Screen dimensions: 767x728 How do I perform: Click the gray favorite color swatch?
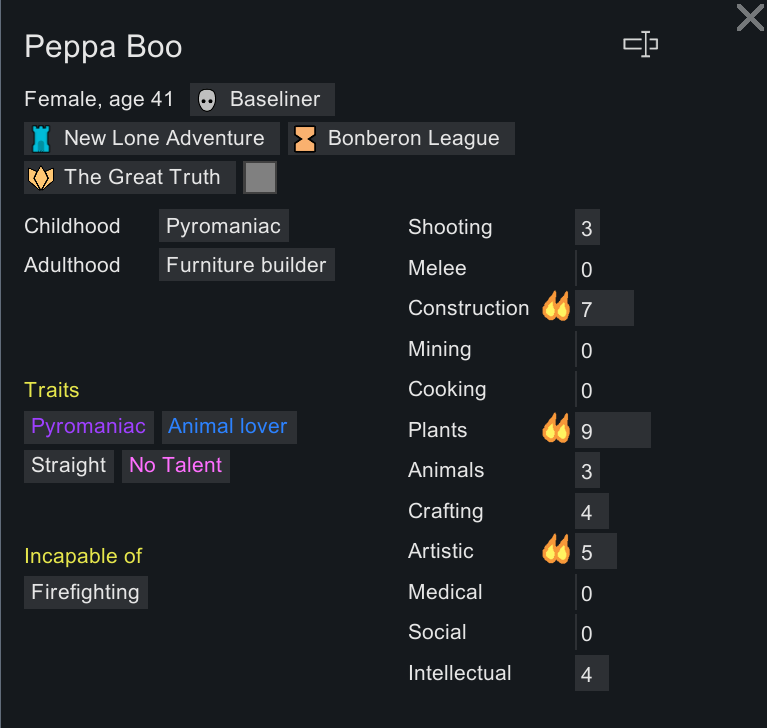tap(260, 178)
